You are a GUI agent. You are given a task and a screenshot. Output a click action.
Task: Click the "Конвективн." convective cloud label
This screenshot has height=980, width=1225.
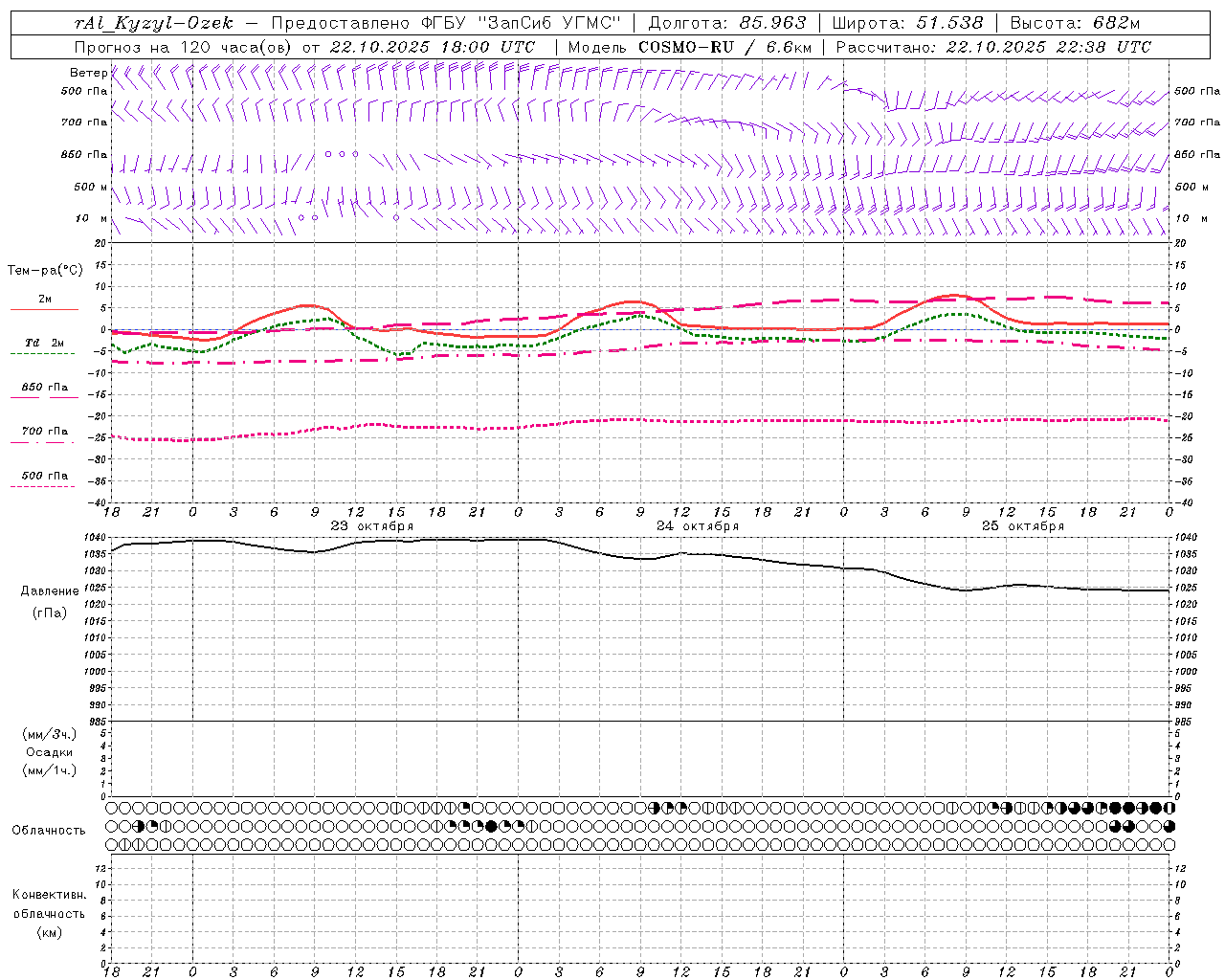(49, 895)
